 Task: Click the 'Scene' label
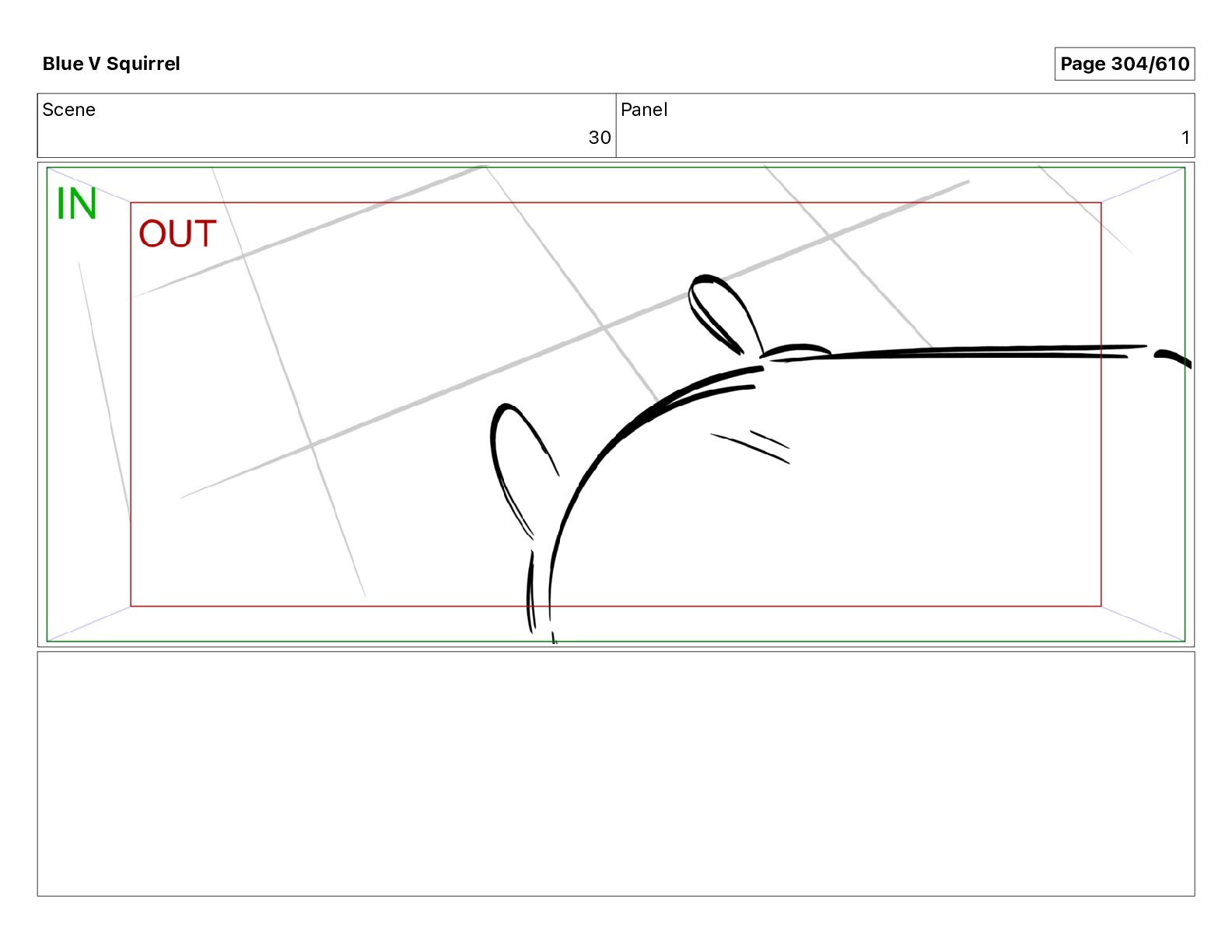(x=69, y=110)
